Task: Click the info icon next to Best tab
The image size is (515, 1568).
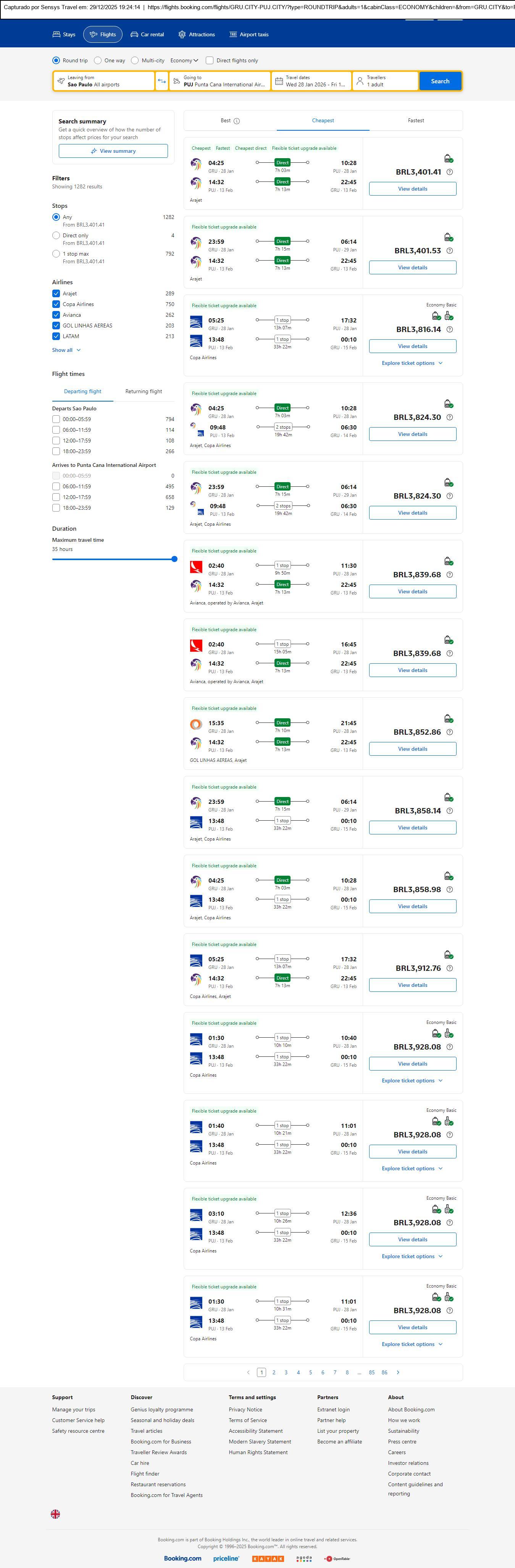Action: click(x=237, y=121)
